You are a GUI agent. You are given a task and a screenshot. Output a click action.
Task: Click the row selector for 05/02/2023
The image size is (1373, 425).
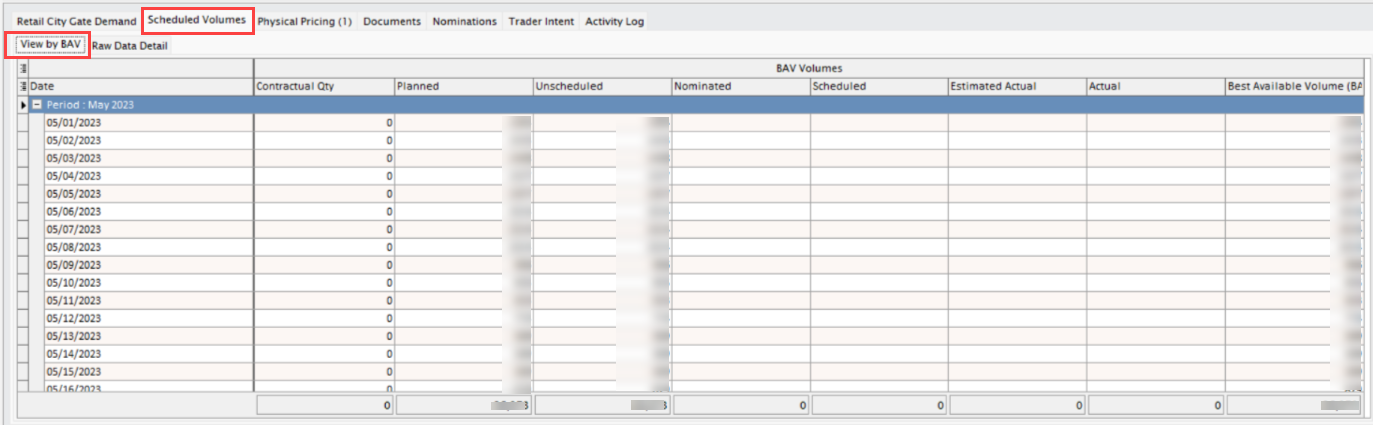23,140
